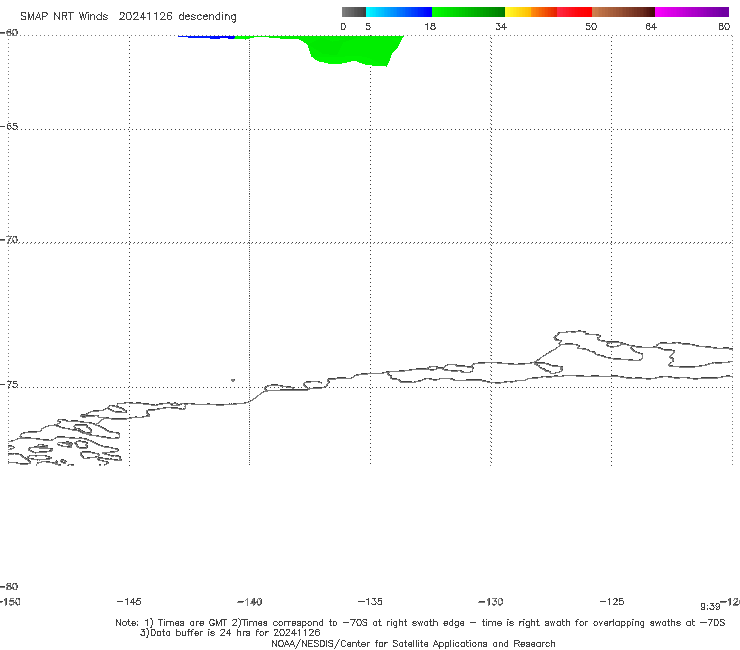The width and height of the screenshot is (740, 650).
Task: Click the date "20241126" in the map title
Action: (x=145, y=16)
